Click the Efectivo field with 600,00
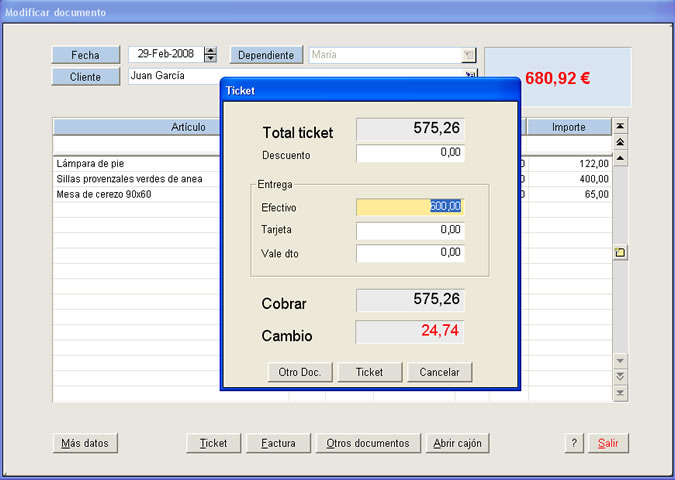This screenshot has width=675, height=480. [x=410, y=207]
